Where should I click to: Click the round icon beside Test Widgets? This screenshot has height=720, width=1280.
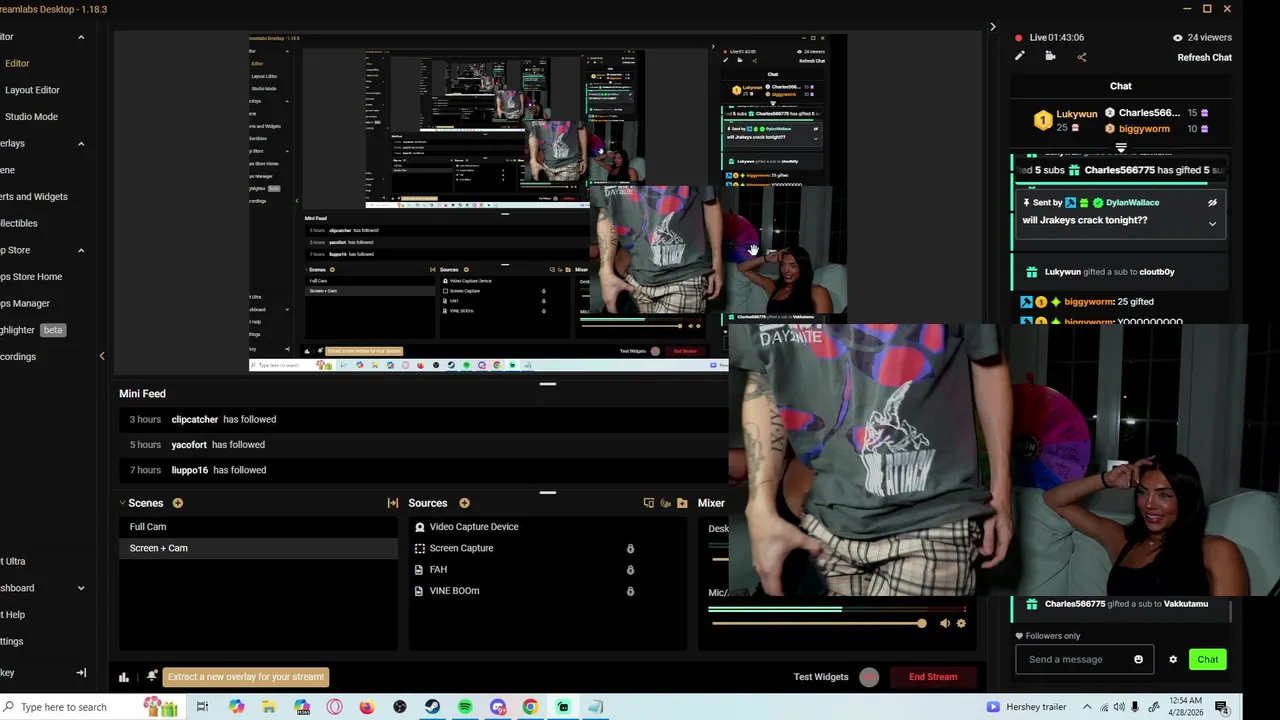(869, 677)
